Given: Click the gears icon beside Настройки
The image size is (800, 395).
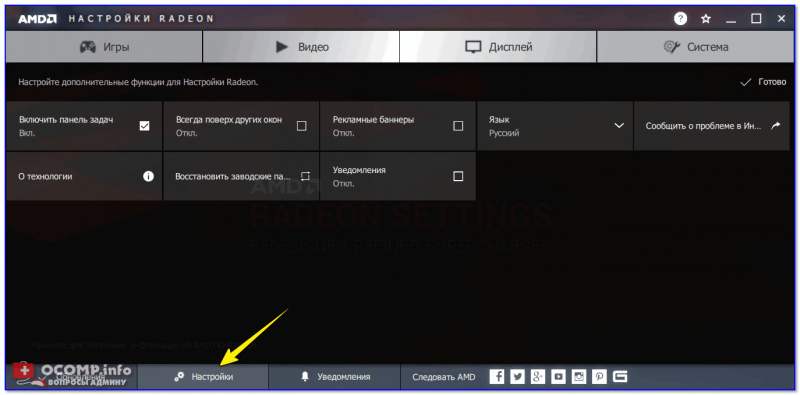Looking at the screenshot, I should (179, 377).
